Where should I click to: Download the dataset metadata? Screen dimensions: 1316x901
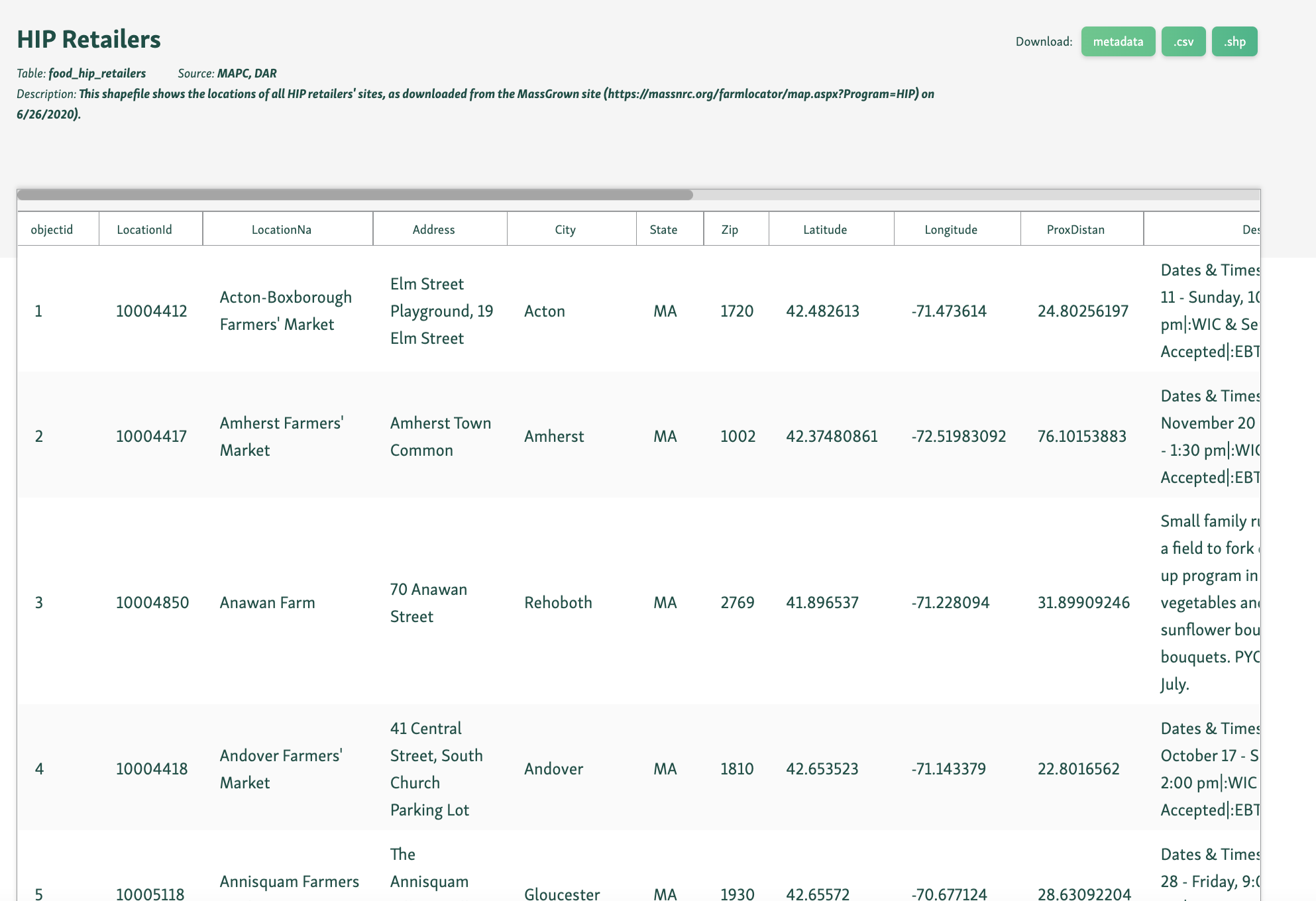pos(1118,41)
